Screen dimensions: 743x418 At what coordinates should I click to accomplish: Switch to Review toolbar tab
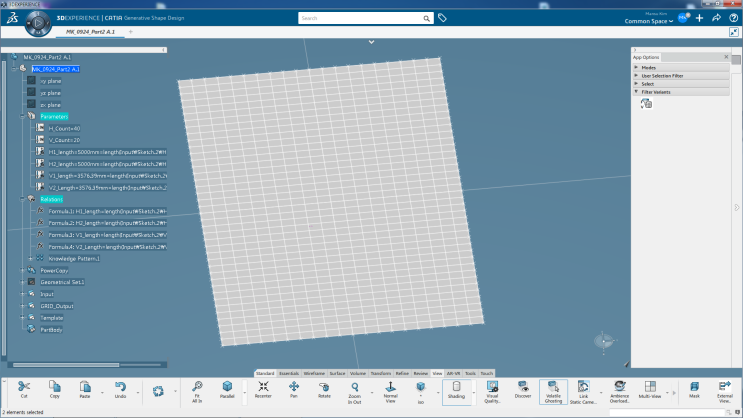420,373
